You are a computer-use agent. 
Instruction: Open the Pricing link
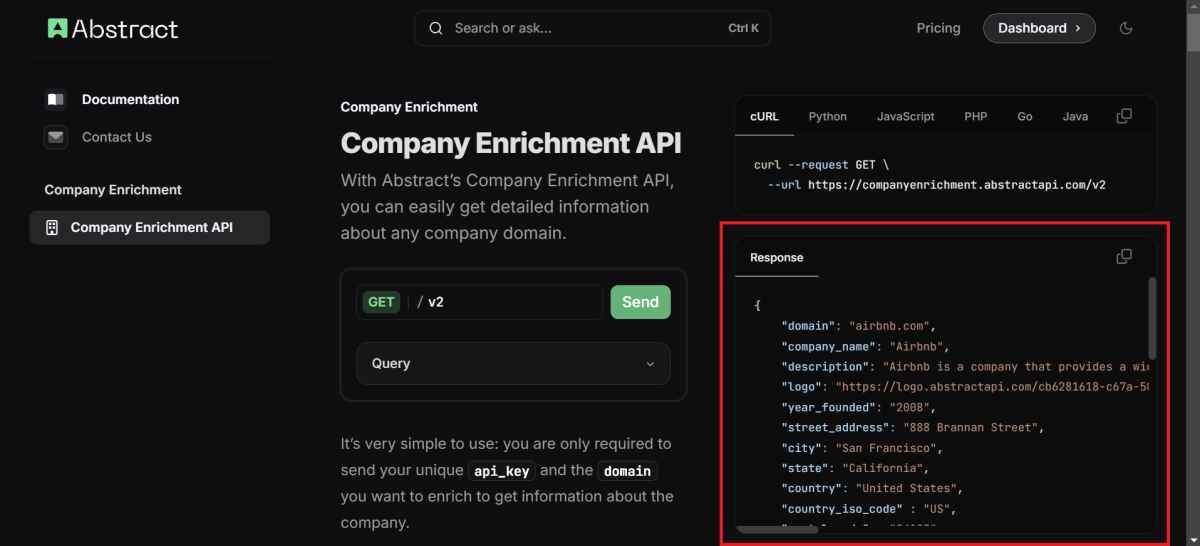(x=938, y=28)
